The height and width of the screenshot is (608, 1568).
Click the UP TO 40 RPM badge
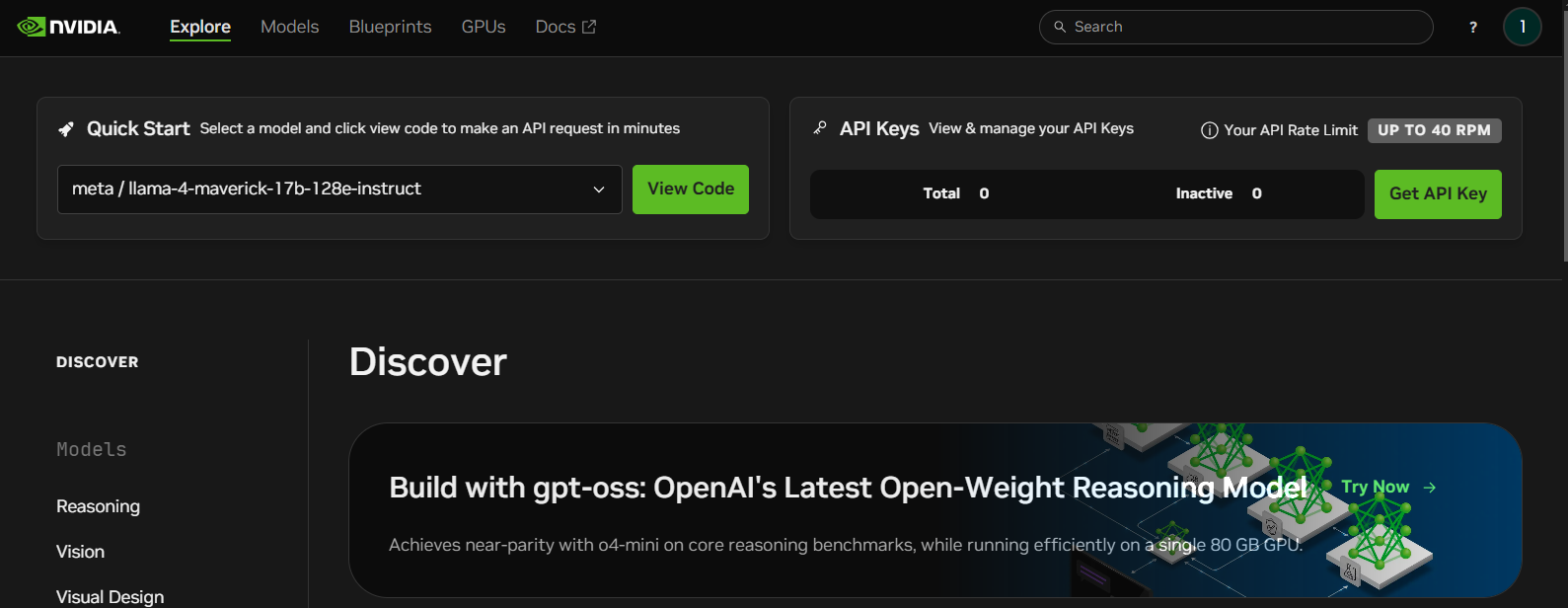click(x=1435, y=130)
